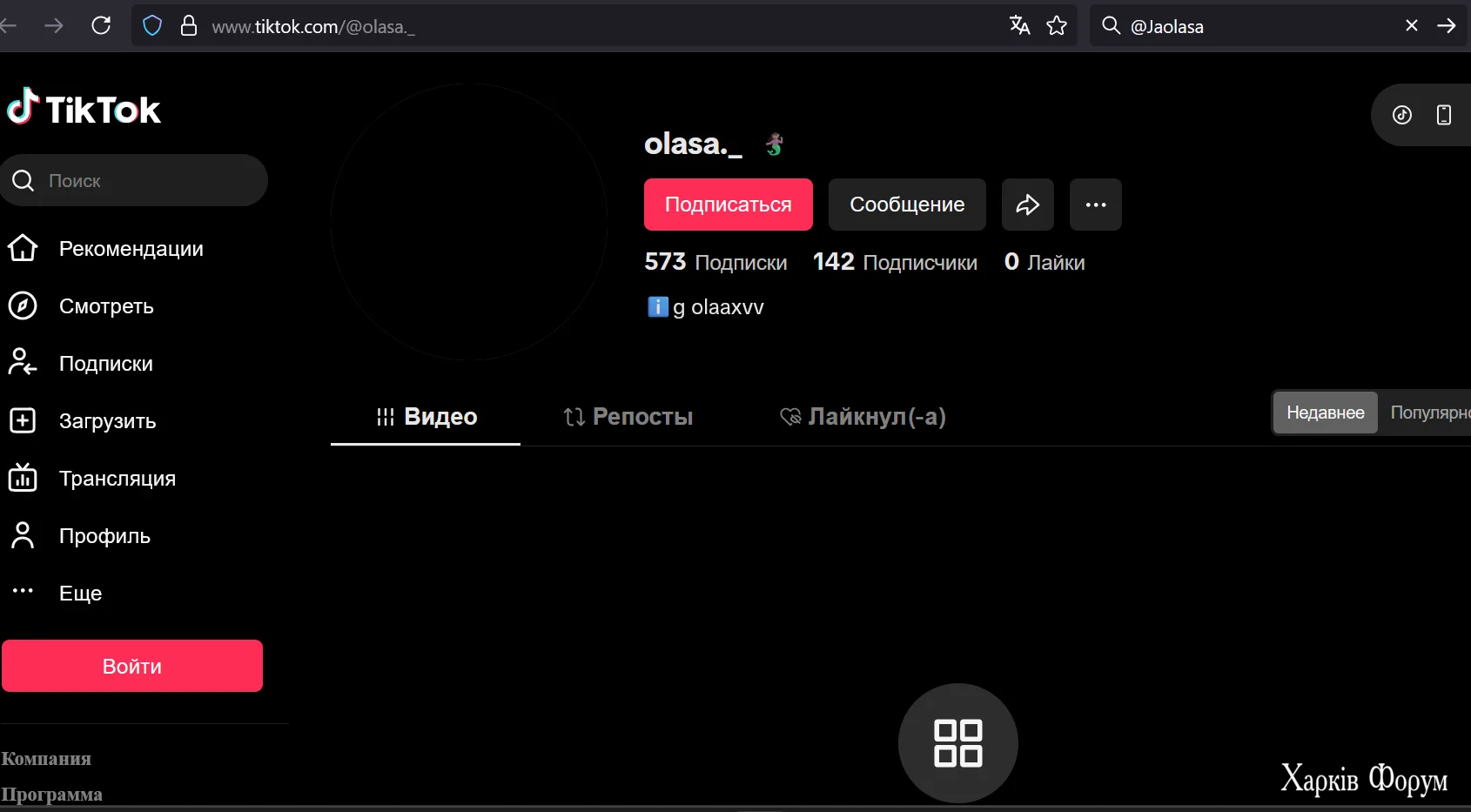Click the TikTok coins get-app icon
This screenshot has height=812, width=1471.
[1402, 115]
